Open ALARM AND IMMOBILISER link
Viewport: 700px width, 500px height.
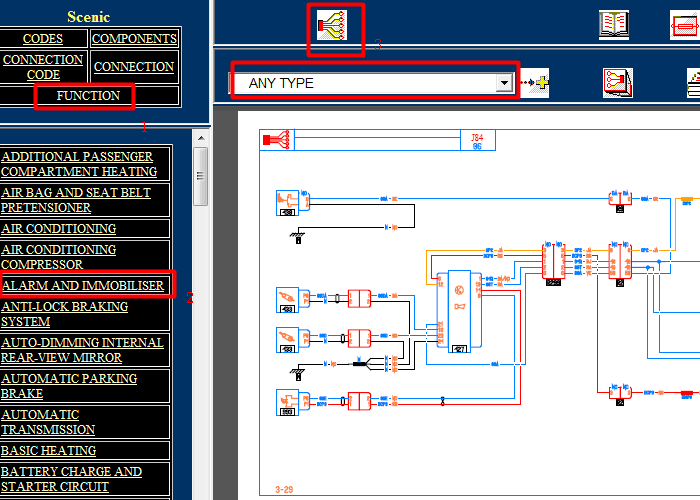click(x=85, y=285)
